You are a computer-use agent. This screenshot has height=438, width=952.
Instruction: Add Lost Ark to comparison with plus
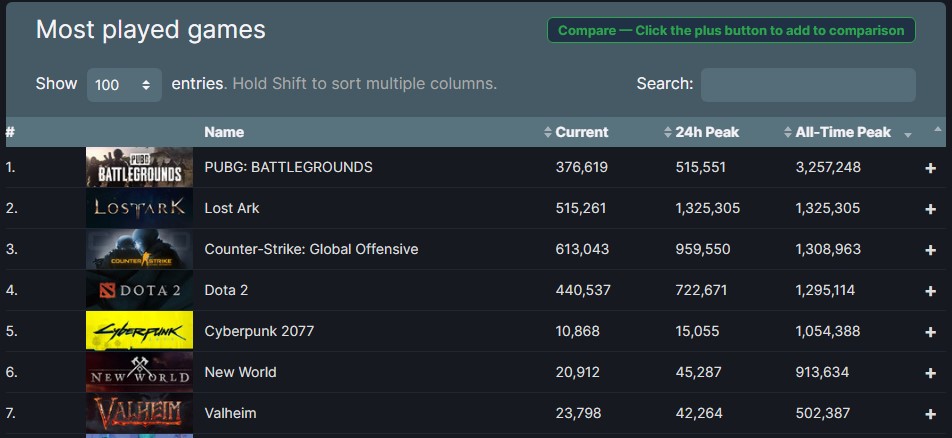930,209
